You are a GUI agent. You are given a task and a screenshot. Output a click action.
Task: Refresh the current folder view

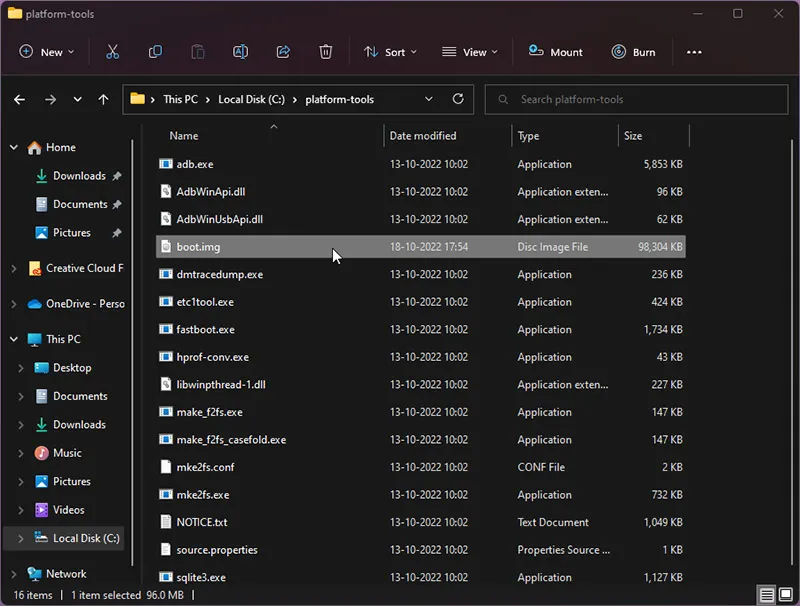click(x=458, y=99)
